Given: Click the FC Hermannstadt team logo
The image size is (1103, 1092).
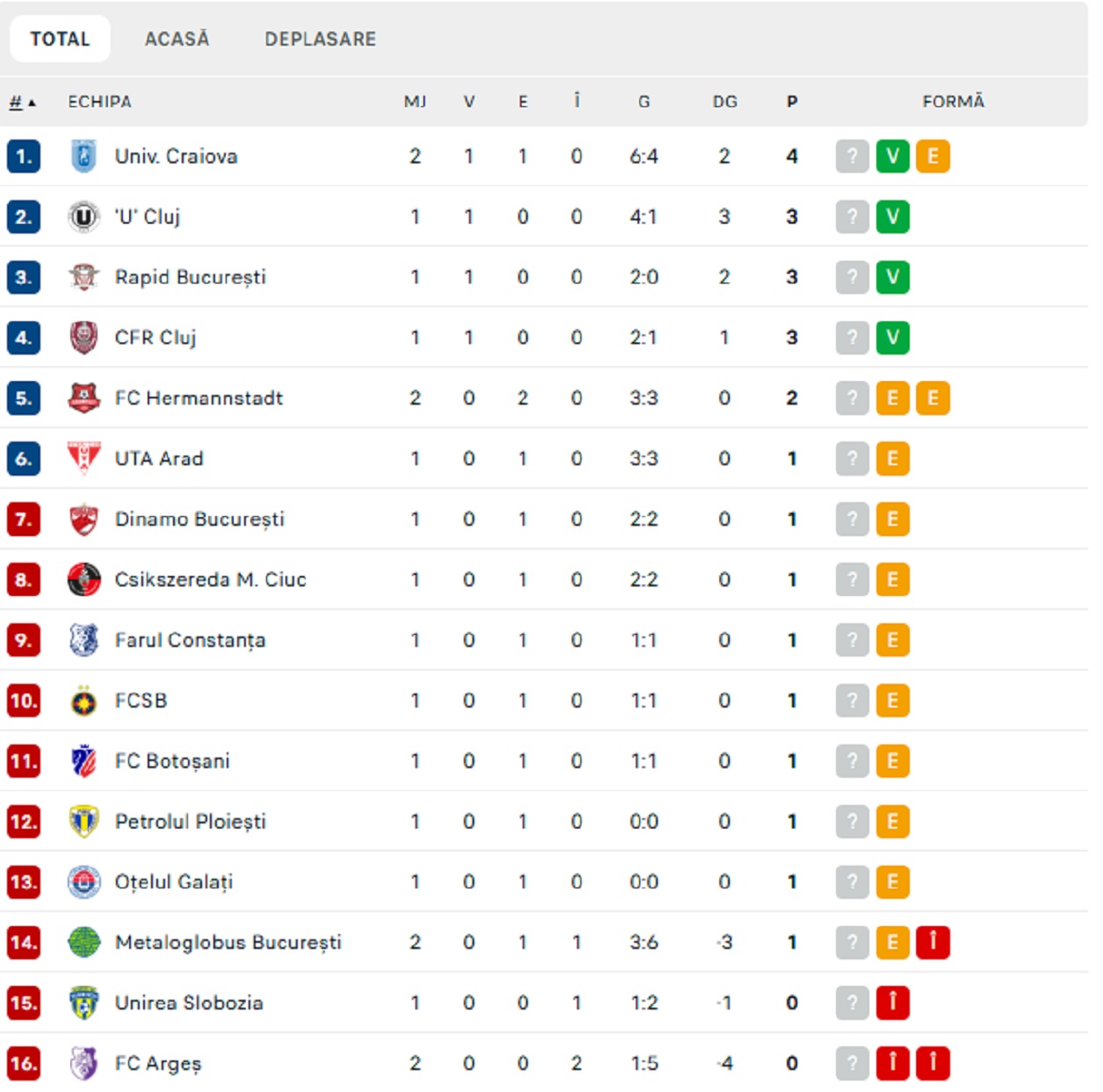Looking at the screenshot, I should click(x=83, y=399).
